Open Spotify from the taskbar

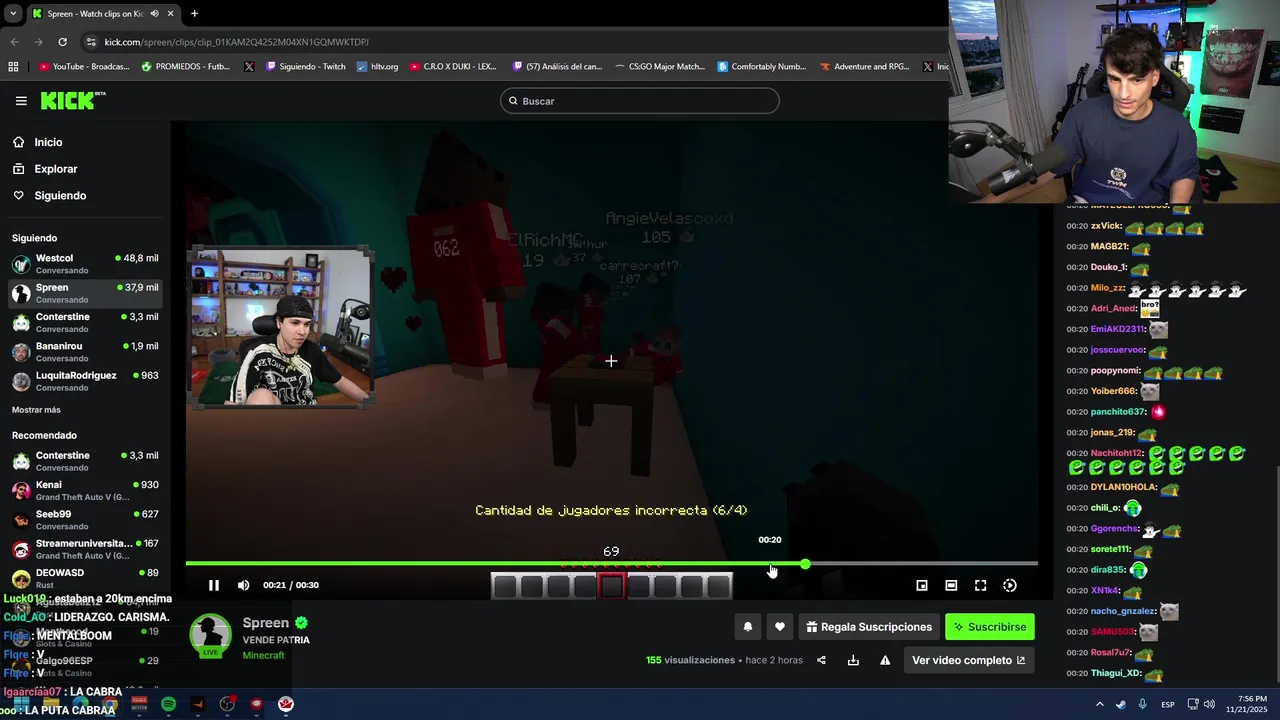168,704
